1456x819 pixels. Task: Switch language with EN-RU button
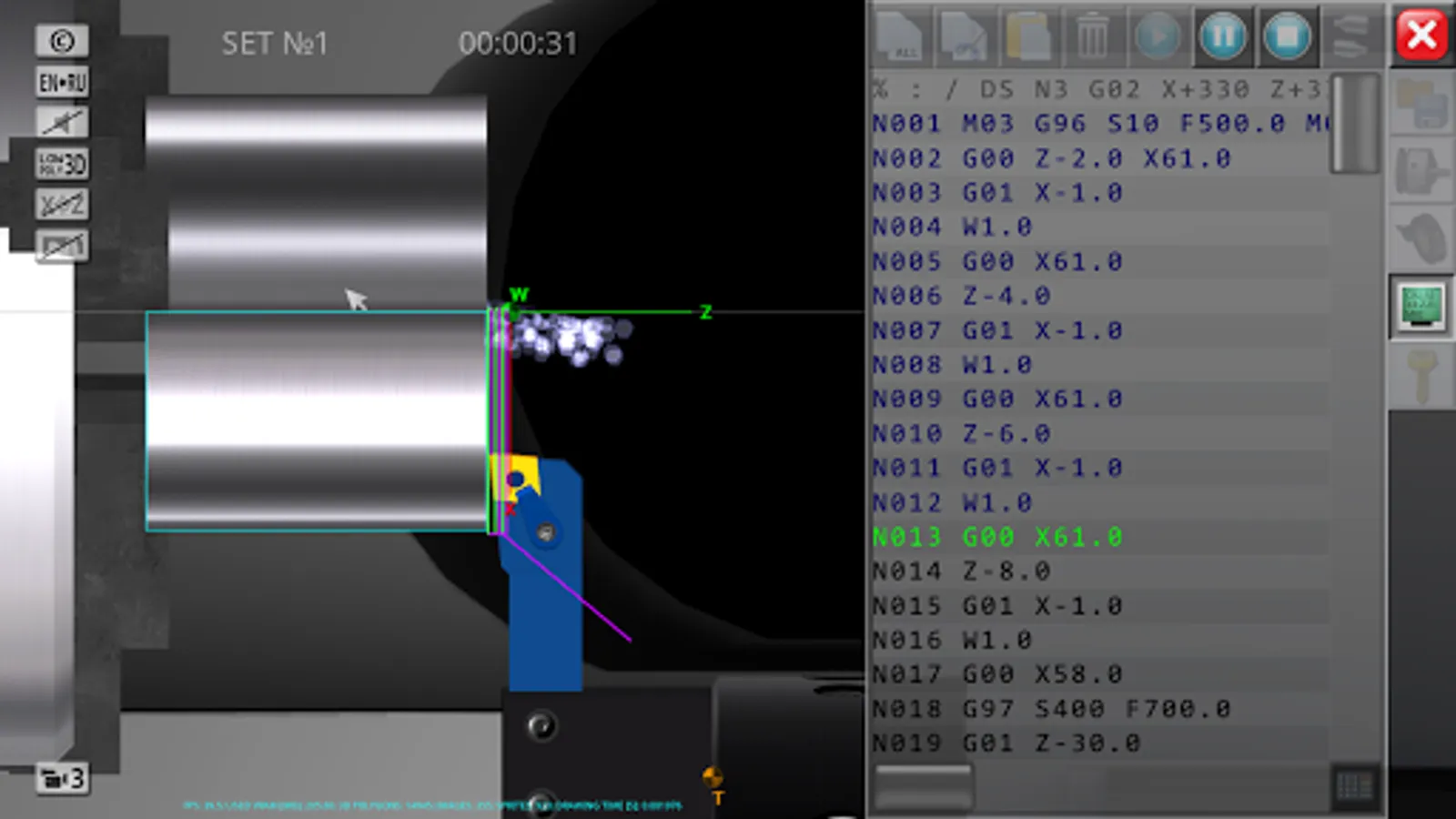(62, 83)
